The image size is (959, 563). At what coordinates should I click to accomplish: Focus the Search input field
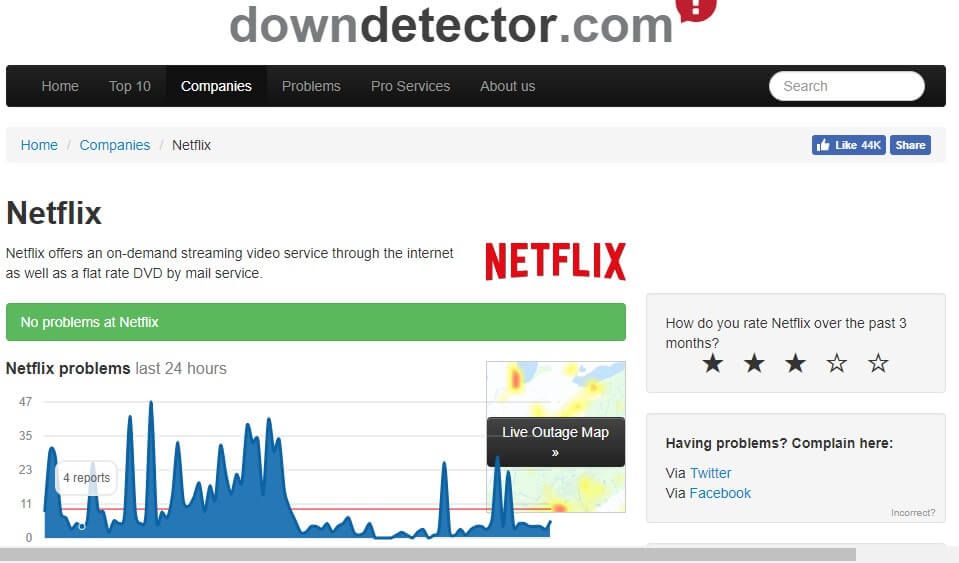[846, 86]
